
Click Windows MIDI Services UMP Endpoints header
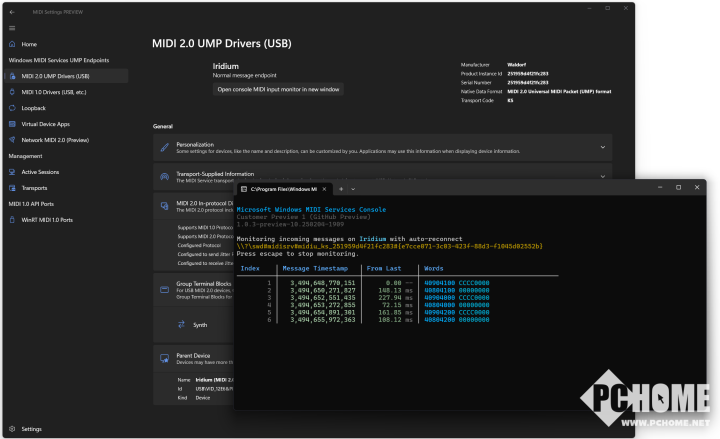pyautogui.click(x=59, y=60)
